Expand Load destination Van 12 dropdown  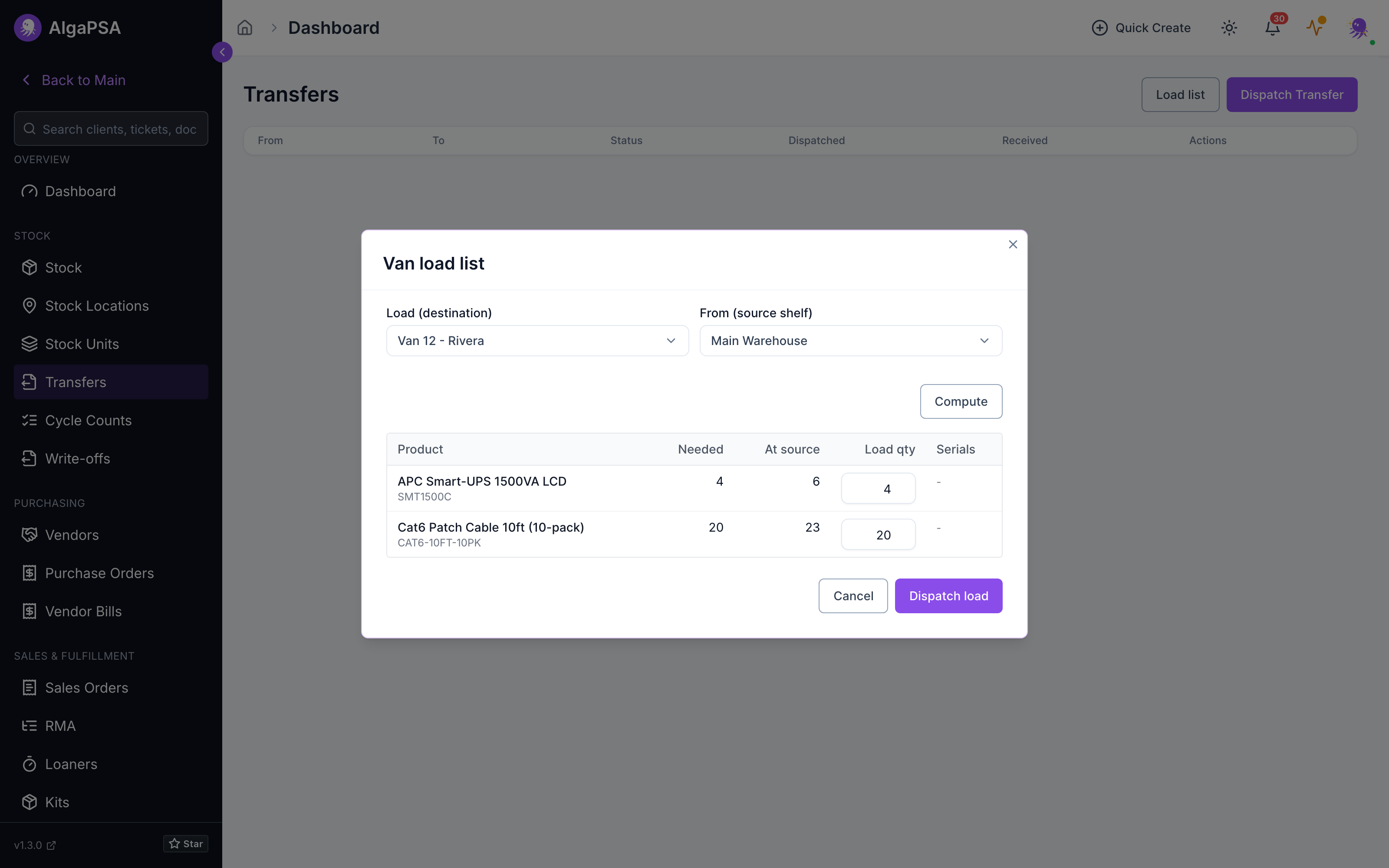537,340
